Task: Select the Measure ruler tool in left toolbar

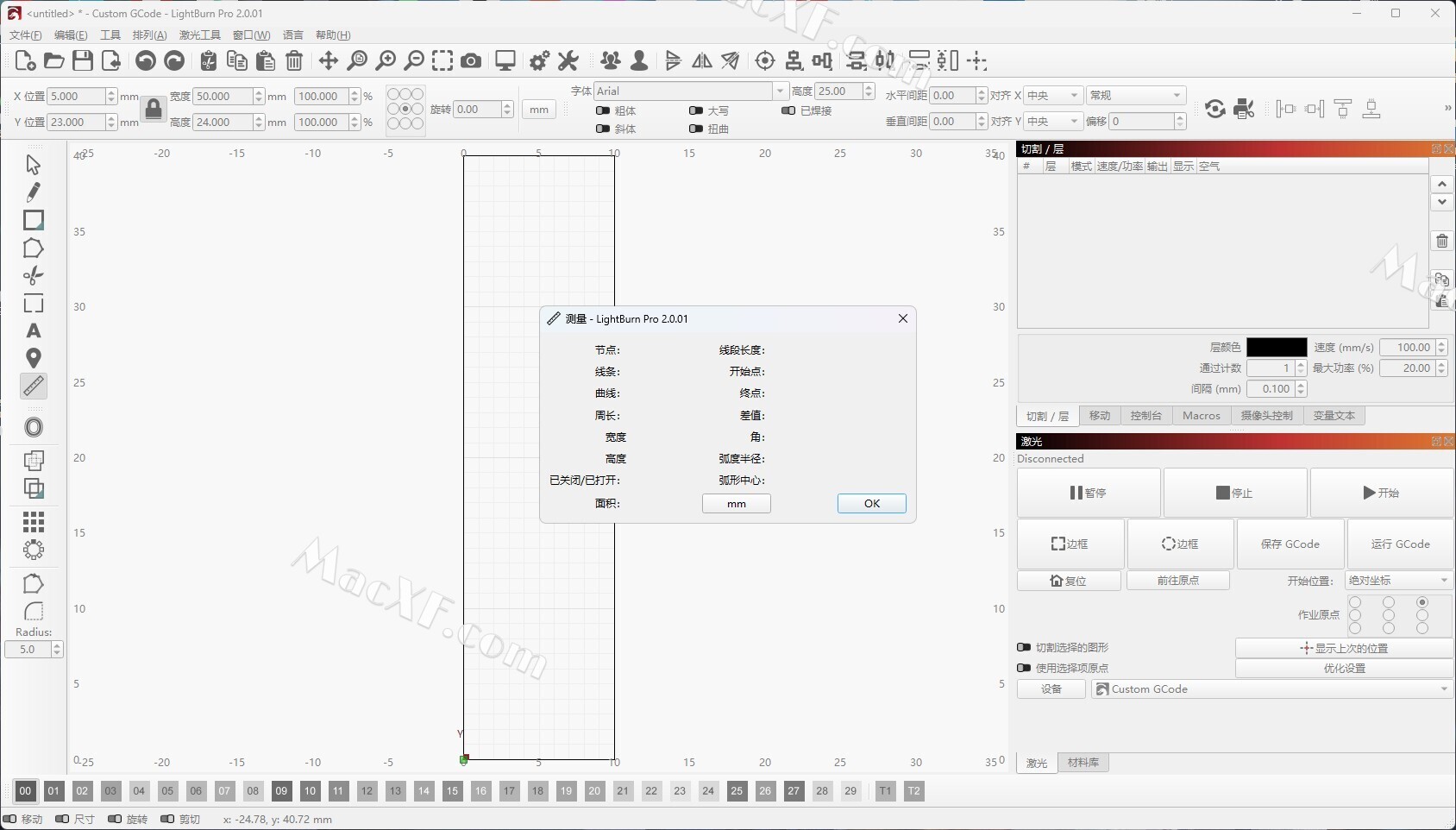Action: click(34, 386)
